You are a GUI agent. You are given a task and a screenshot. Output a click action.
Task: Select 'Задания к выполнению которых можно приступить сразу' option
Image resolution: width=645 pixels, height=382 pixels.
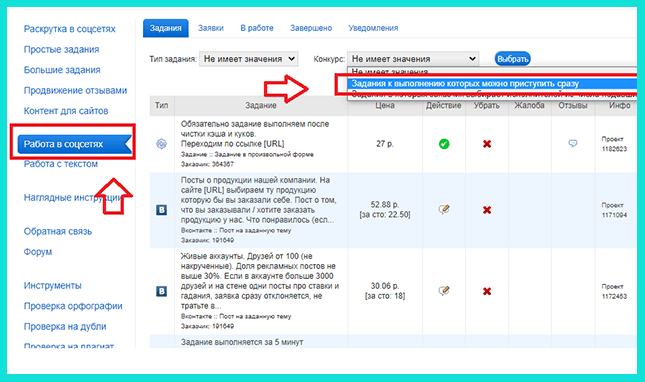click(x=492, y=84)
